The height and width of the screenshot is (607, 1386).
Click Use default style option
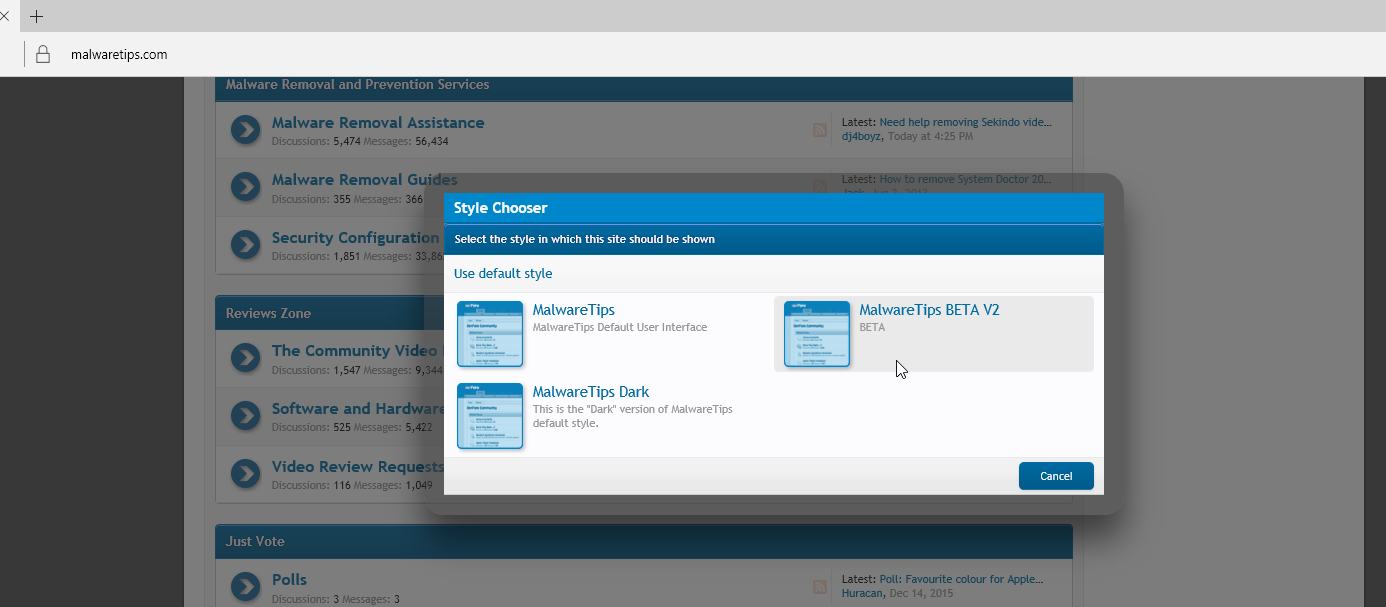tap(503, 273)
